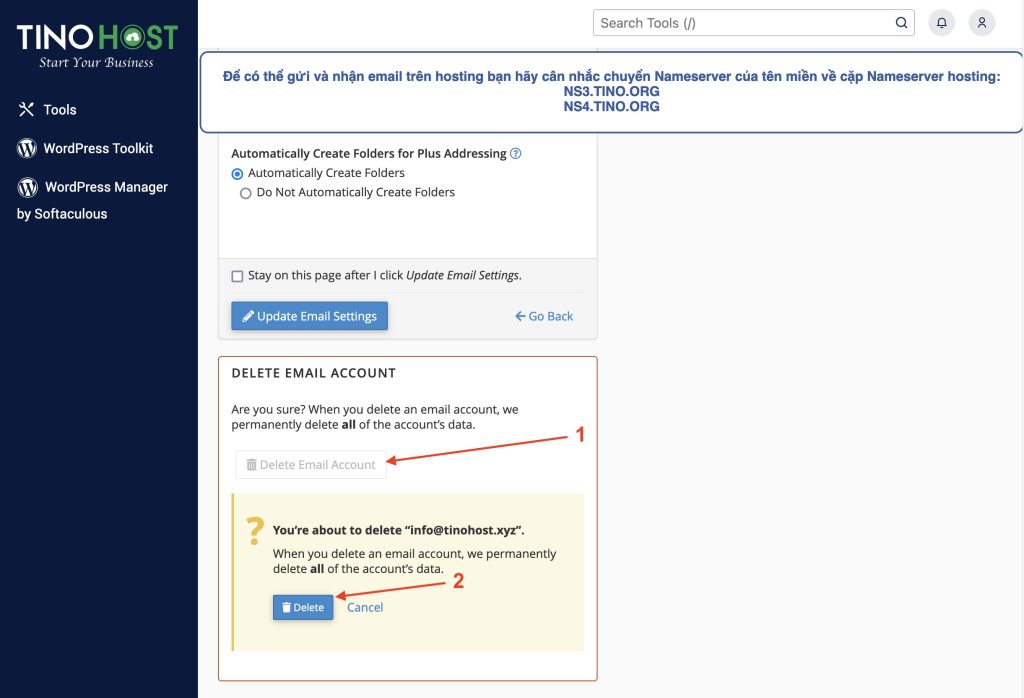Open the Tools sidebar menu
This screenshot has height=698, width=1024.
tap(48, 110)
